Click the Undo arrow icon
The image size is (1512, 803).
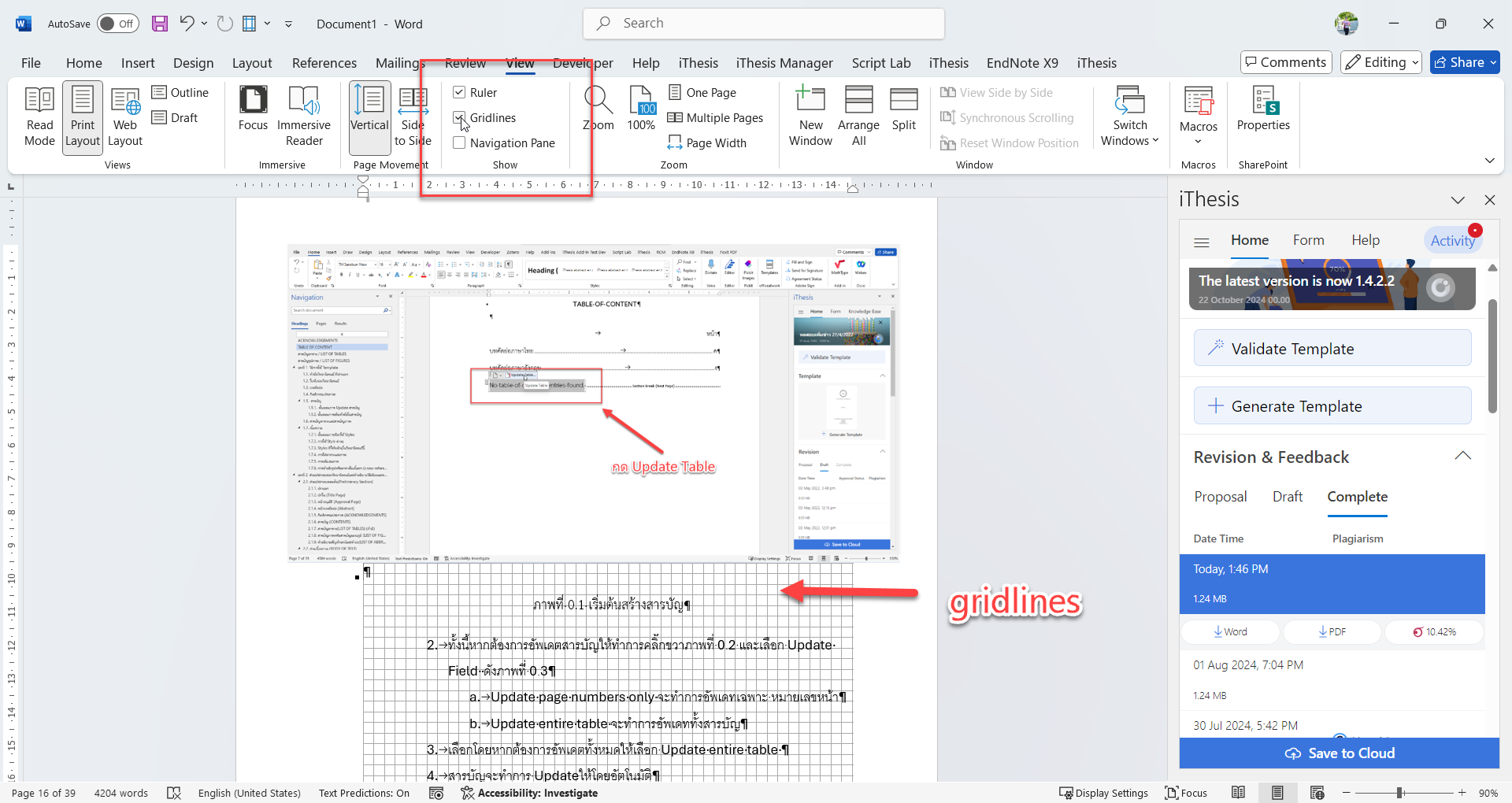click(x=186, y=24)
